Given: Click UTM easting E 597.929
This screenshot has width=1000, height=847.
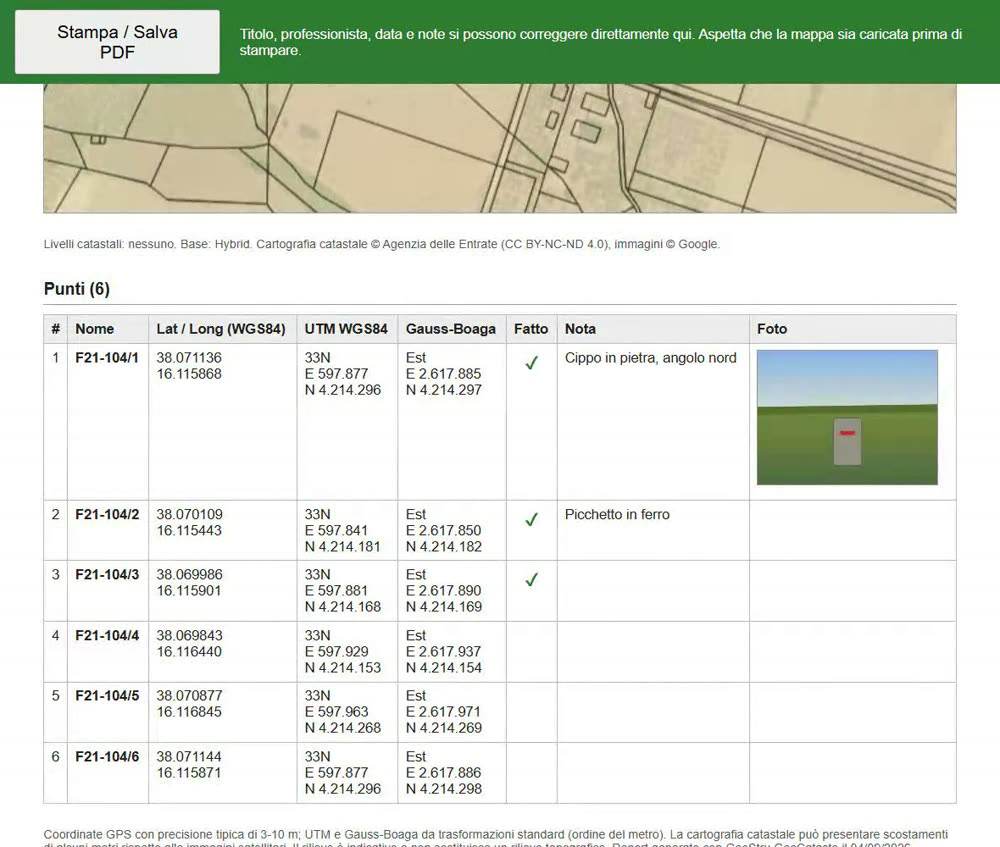Looking at the screenshot, I should point(337,652).
